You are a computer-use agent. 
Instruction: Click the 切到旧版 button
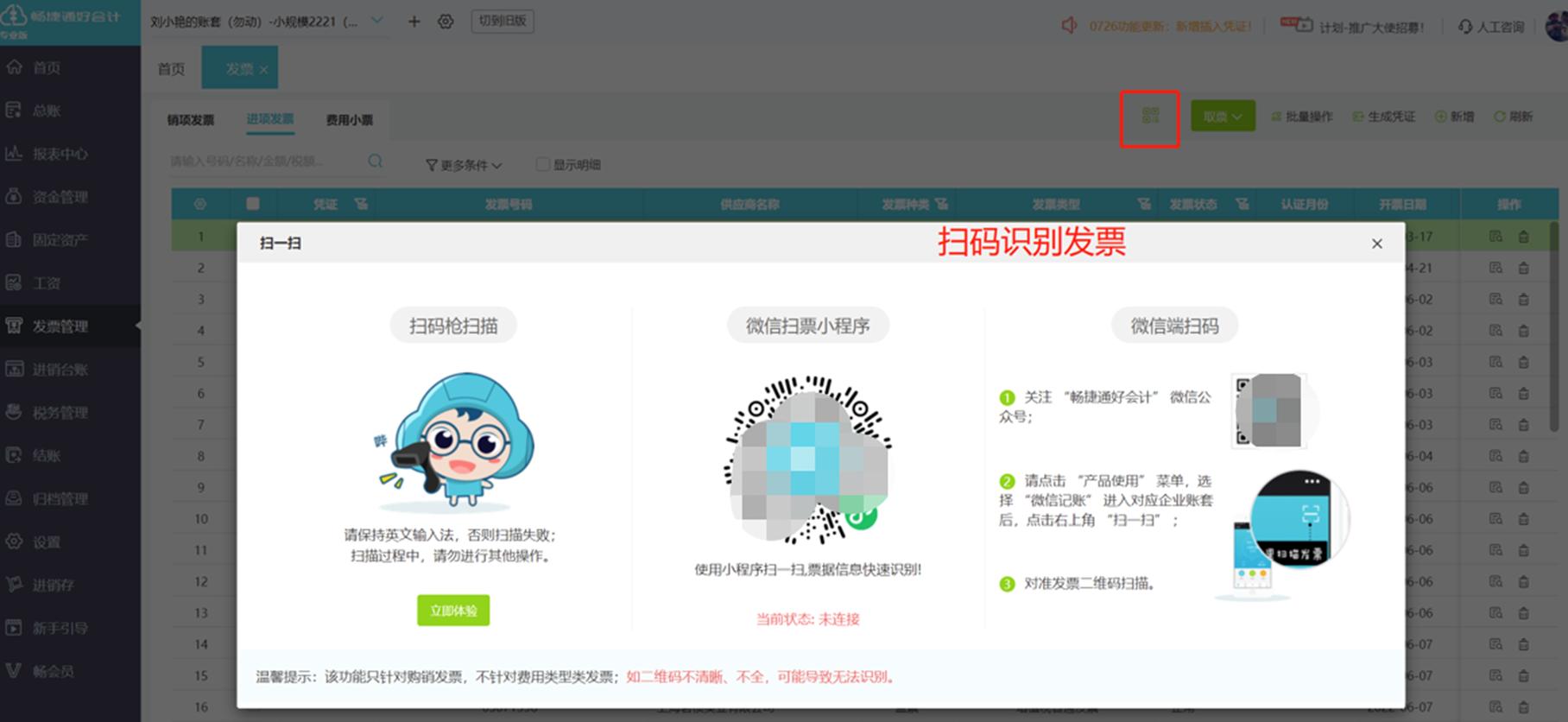pos(503,21)
